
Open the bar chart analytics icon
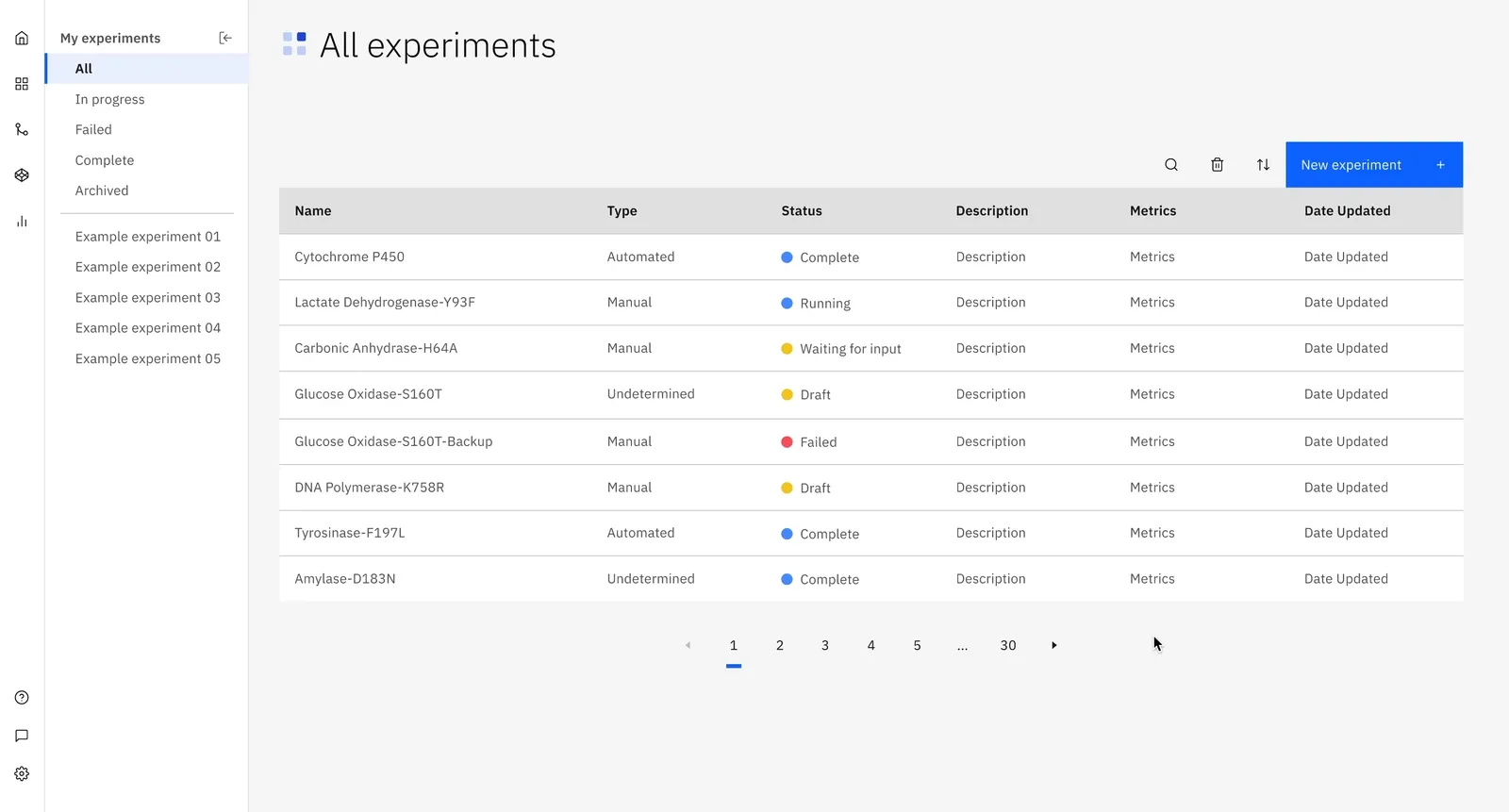tap(22, 222)
